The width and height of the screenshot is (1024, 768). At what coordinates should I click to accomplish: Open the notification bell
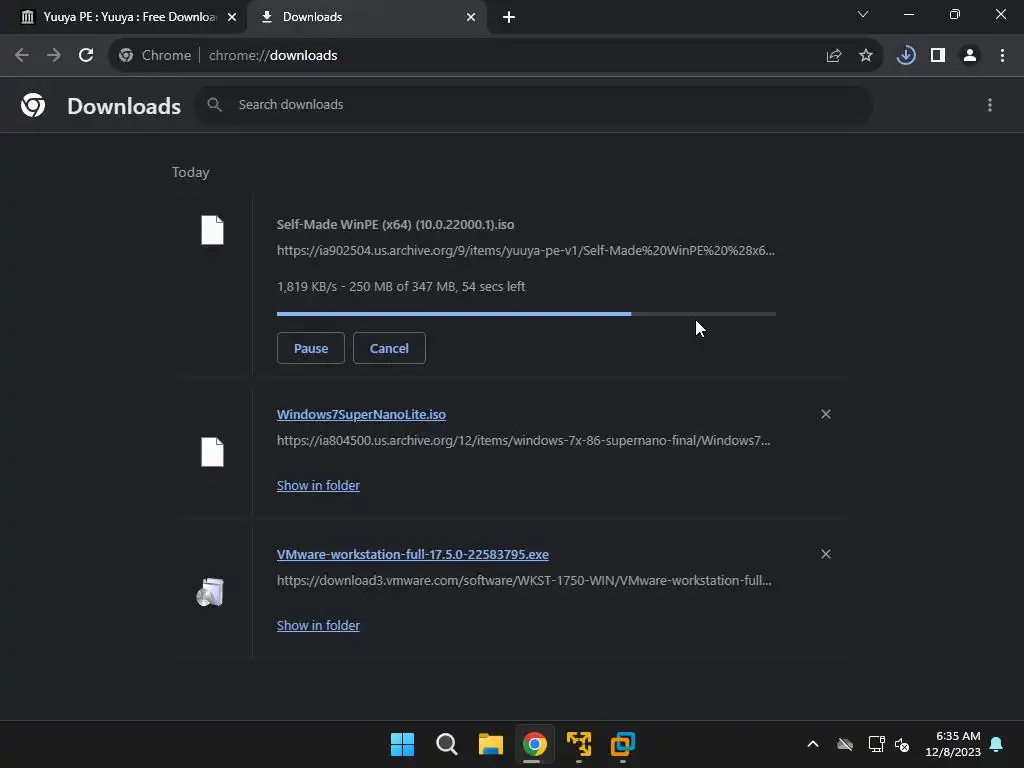997,744
